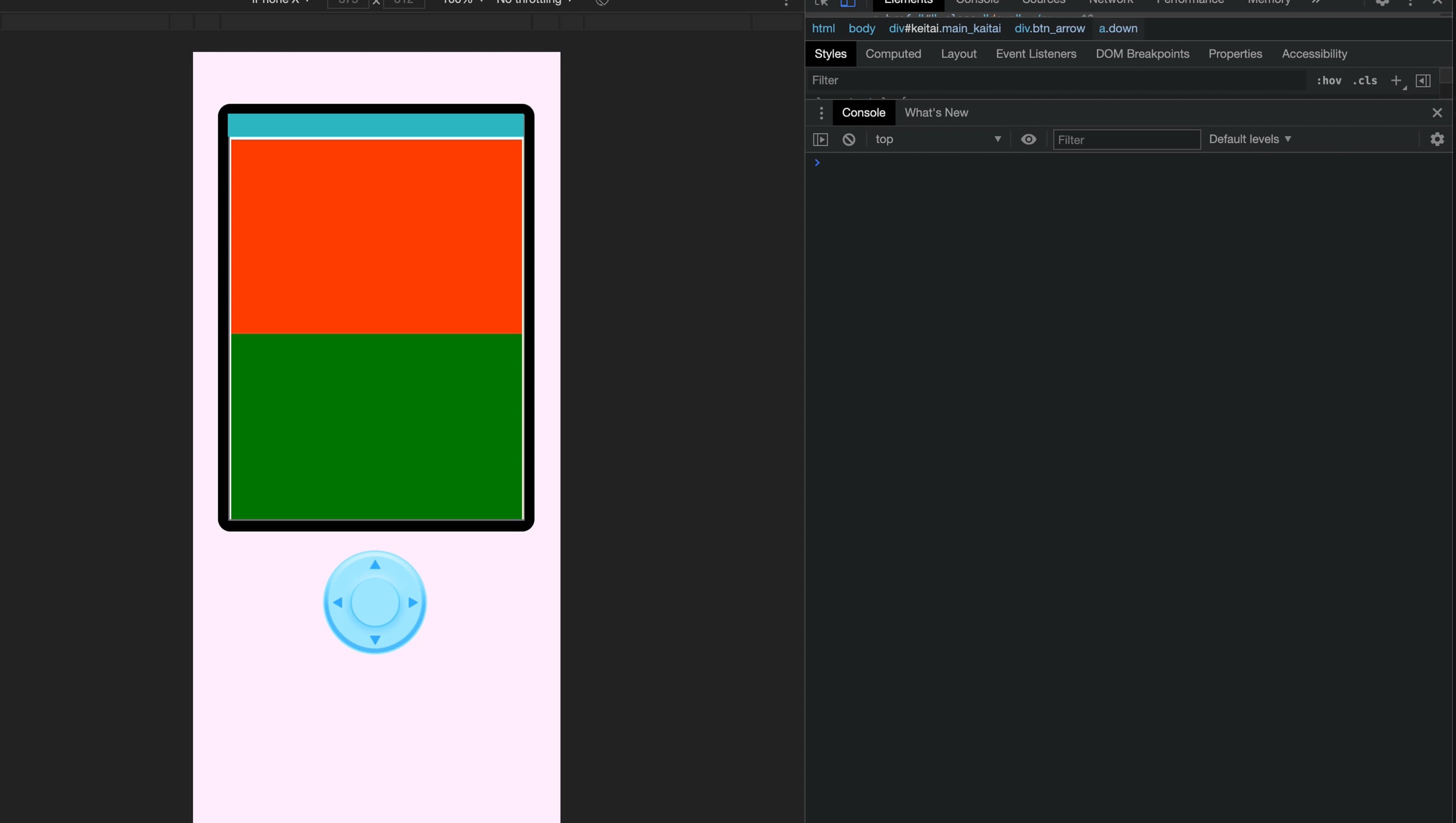Create a live expression with the eye icon
This screenshot has width=1456, height=823.
(x=1028, y=139)
